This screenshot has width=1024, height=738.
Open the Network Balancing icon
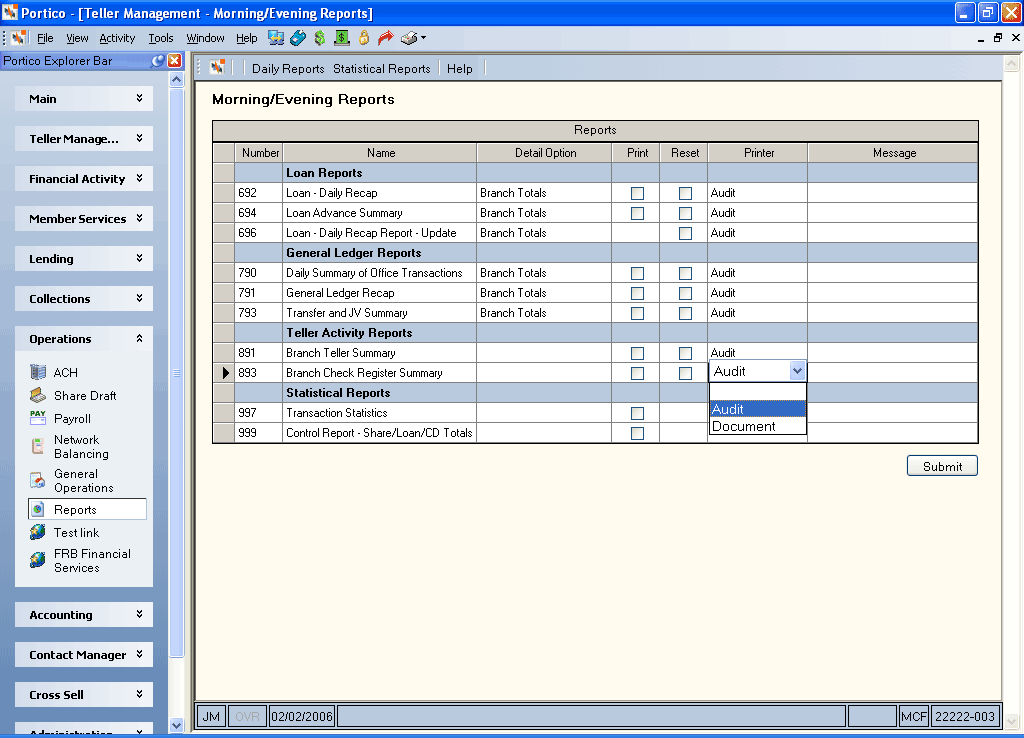coord(39,447)
